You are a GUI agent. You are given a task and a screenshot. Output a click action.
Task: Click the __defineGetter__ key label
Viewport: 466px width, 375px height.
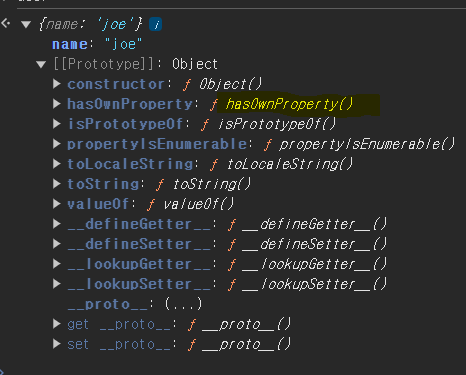click(139, 224)
